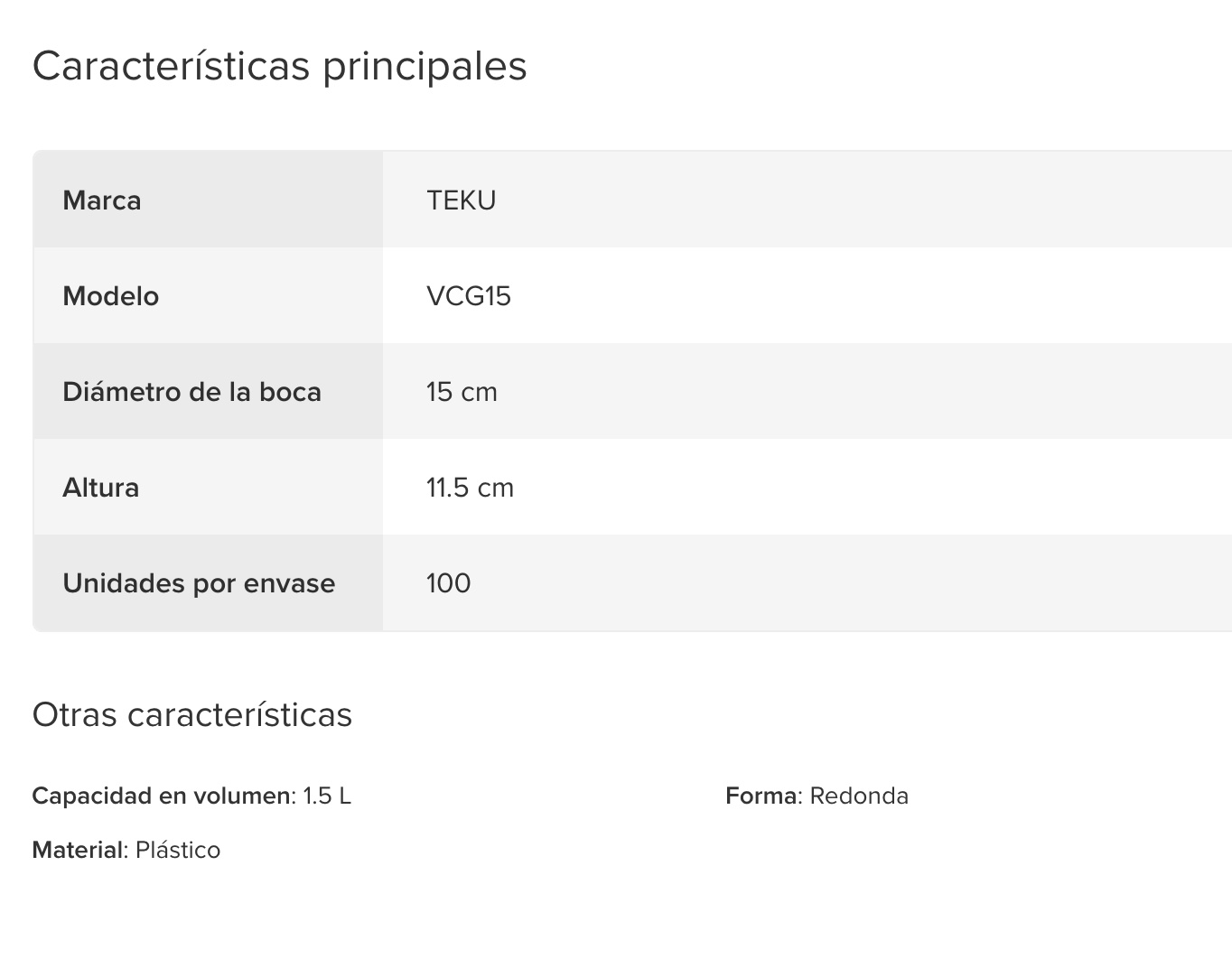Screen dimensions: 1232x959
Task: Click the "Modelo" label cell
Action: coord(110,296)
